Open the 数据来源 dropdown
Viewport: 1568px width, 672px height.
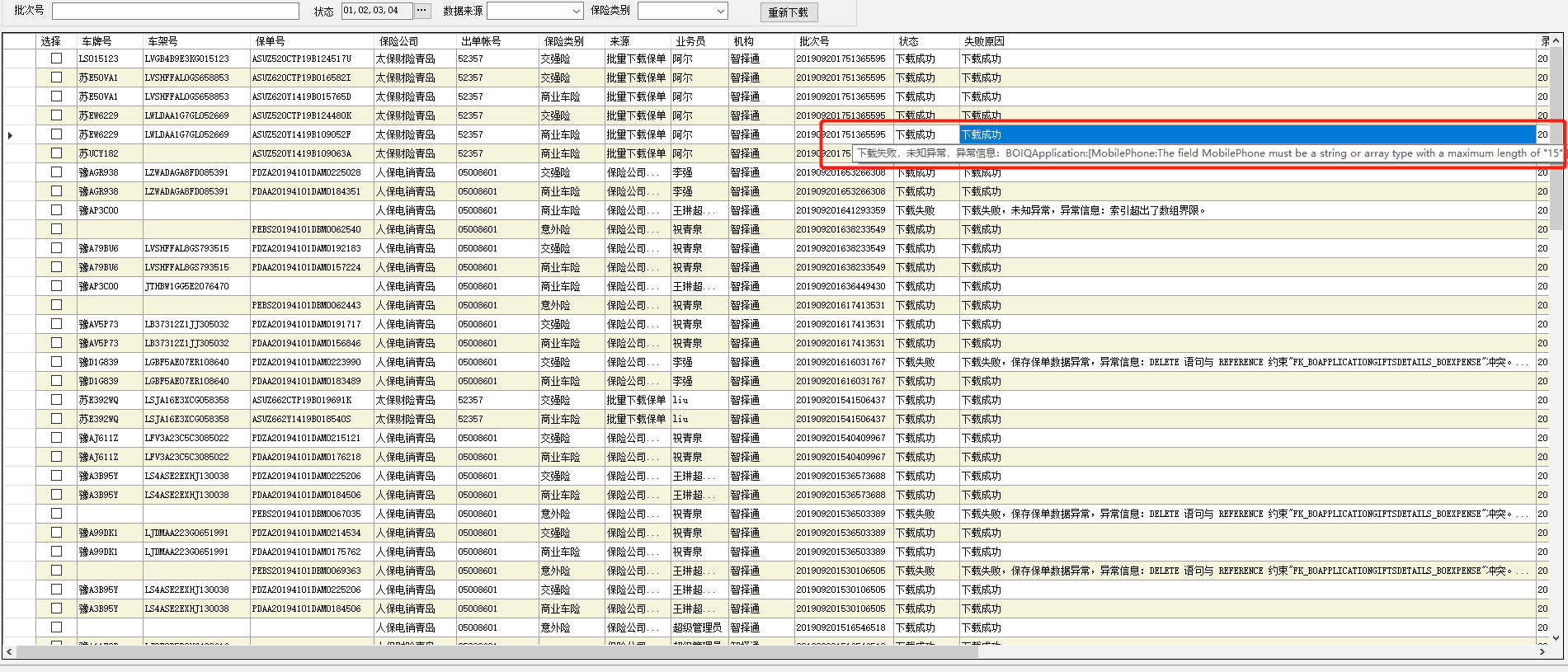[577, 11]
